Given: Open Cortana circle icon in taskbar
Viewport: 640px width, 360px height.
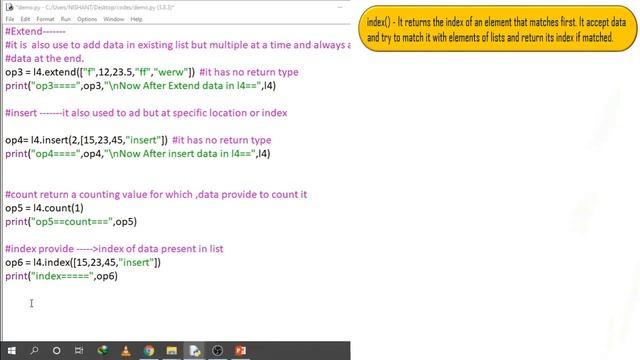Looking at the screenshot, I should pyautogui.click(x=56, y=351).
